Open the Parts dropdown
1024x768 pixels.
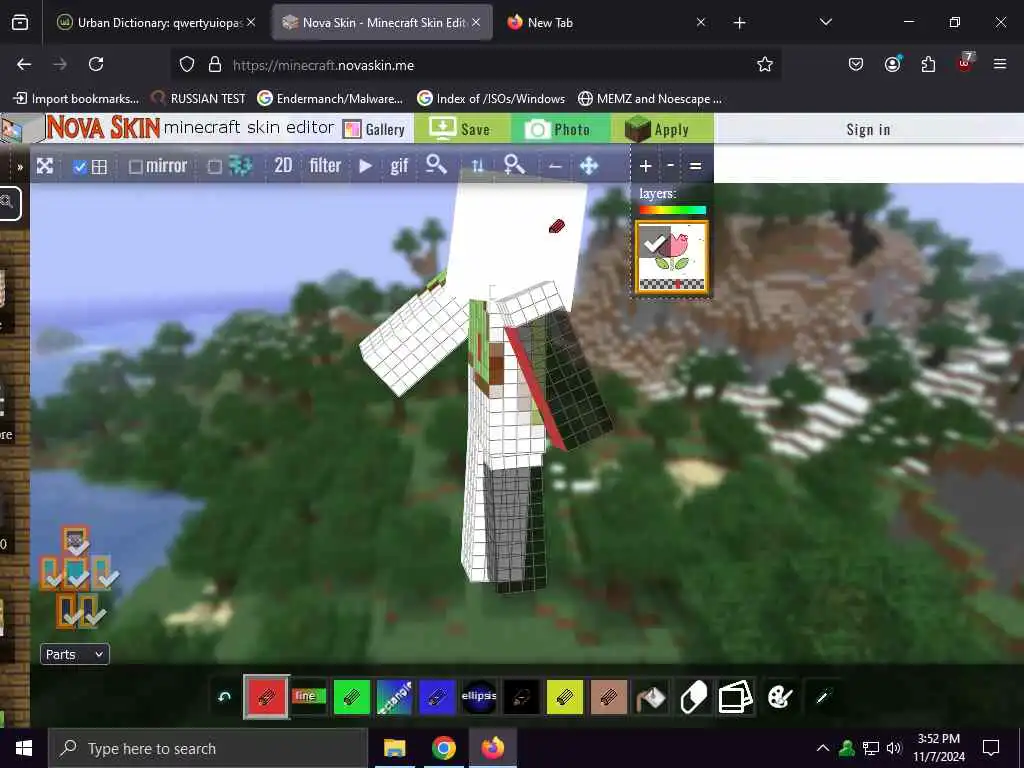coord(74,654)
